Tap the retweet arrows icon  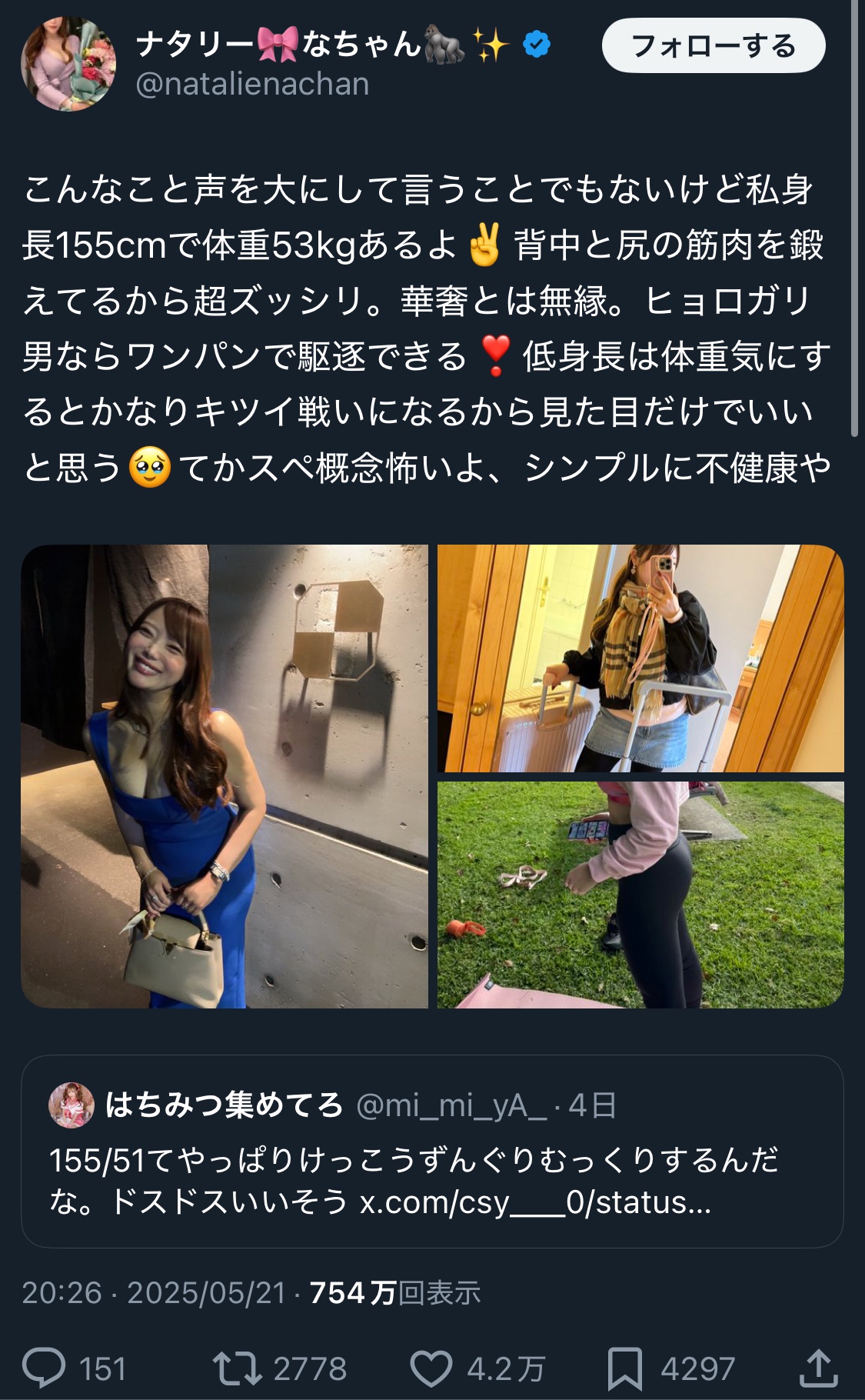[237, 1368]
